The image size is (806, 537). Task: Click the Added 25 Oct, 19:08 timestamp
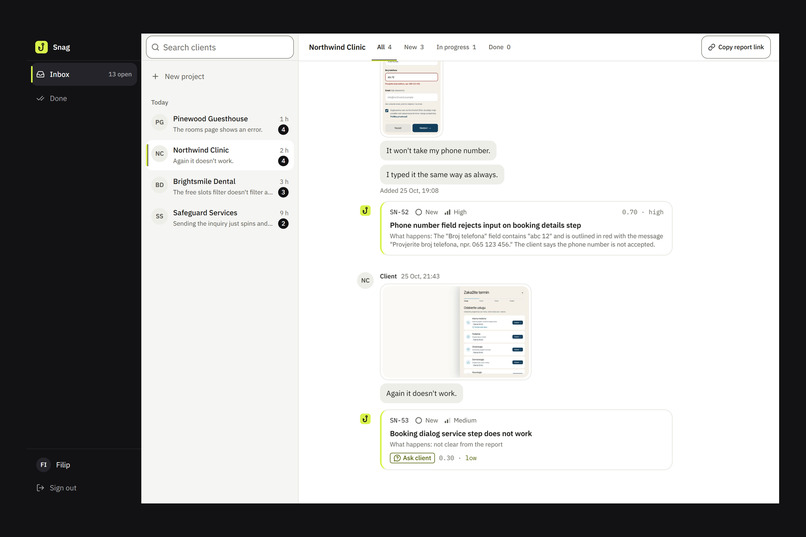pyautogui.click(x=409, y=191)
